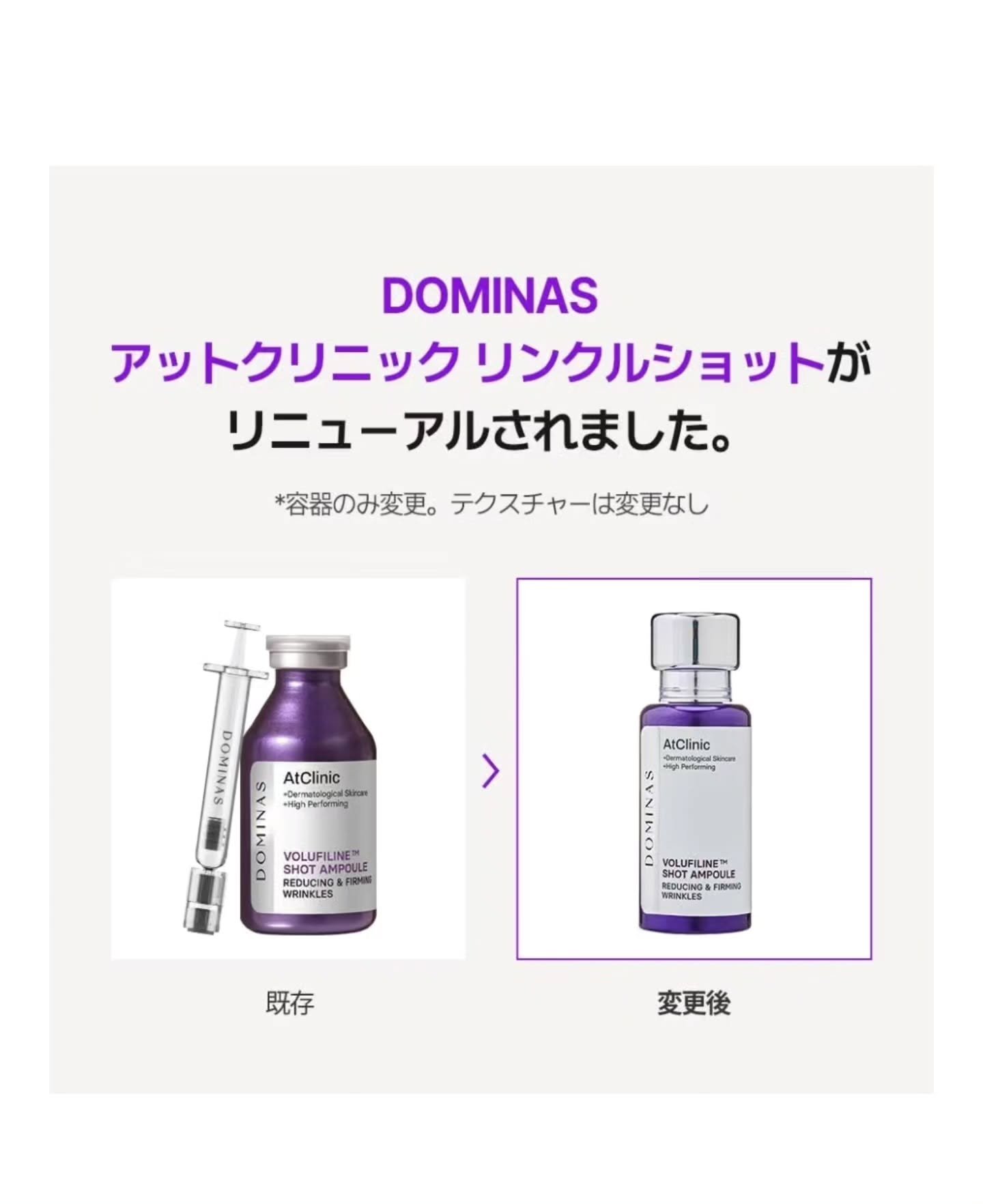Viewport: 983px width, 1204px height.
Task: Click the DOMINAS brand heading
Action: coord(490,295)
